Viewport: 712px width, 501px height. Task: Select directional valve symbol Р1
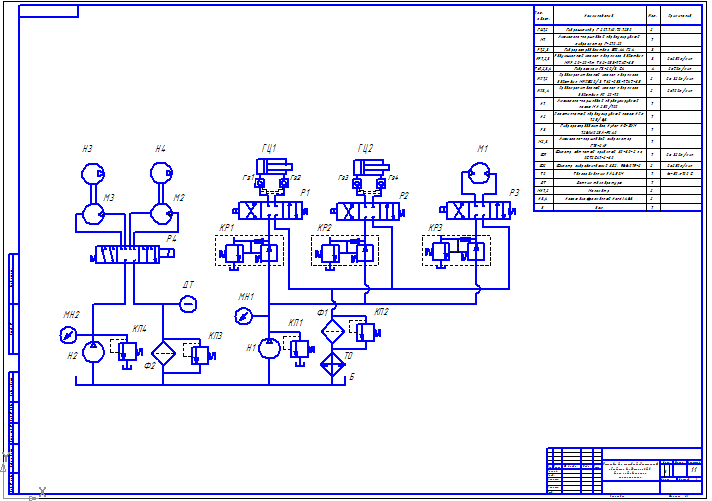(x=270, y=211)
